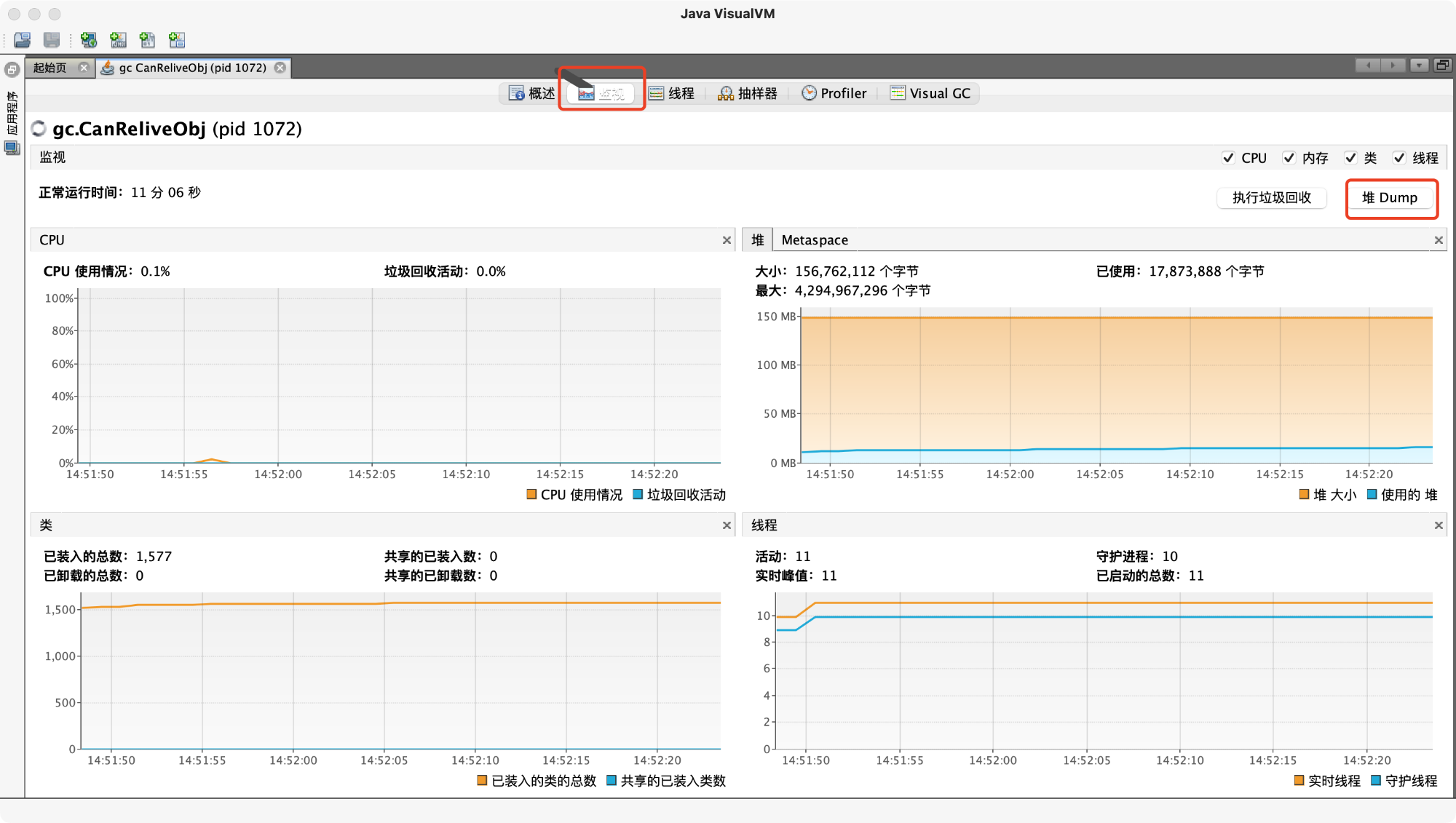The width and height of the screenshot is (1456, 823).
Task: Close the heap memory graph panel
Action: pos(1439,240)
